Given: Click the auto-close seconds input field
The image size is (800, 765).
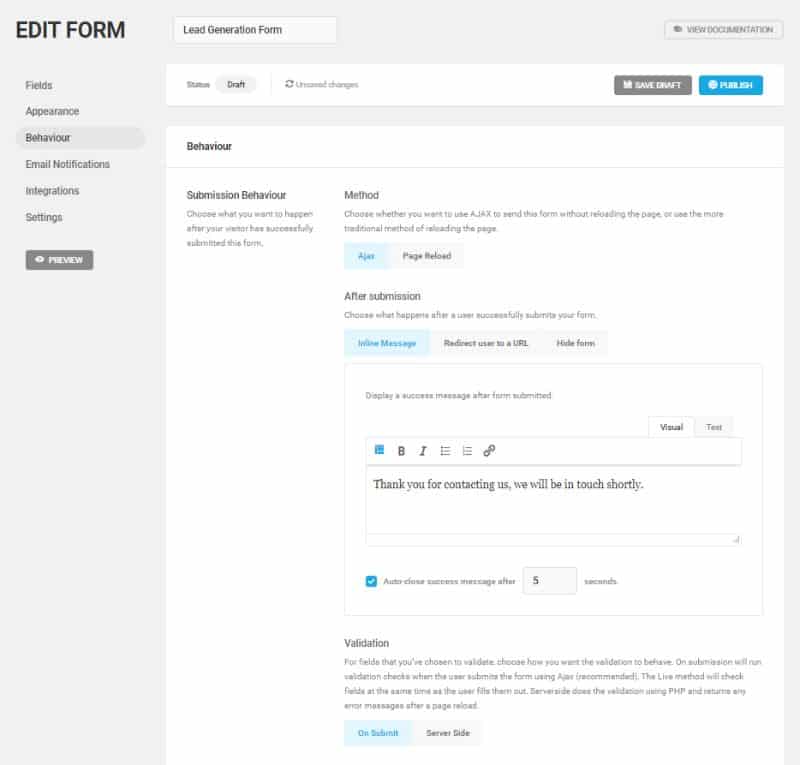Looking at the screenshot, I should pyautogui.click(x=549, y=581).
